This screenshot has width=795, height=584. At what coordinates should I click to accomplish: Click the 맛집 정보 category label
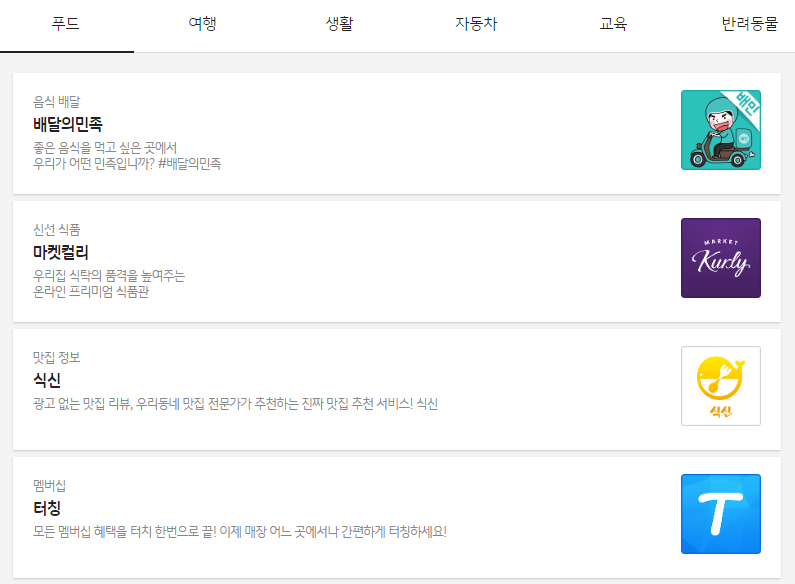57,358
